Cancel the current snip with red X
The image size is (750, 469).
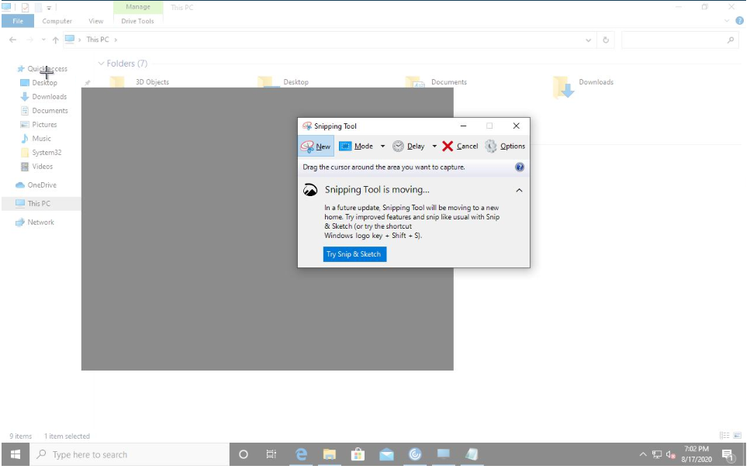coord(460,146)
